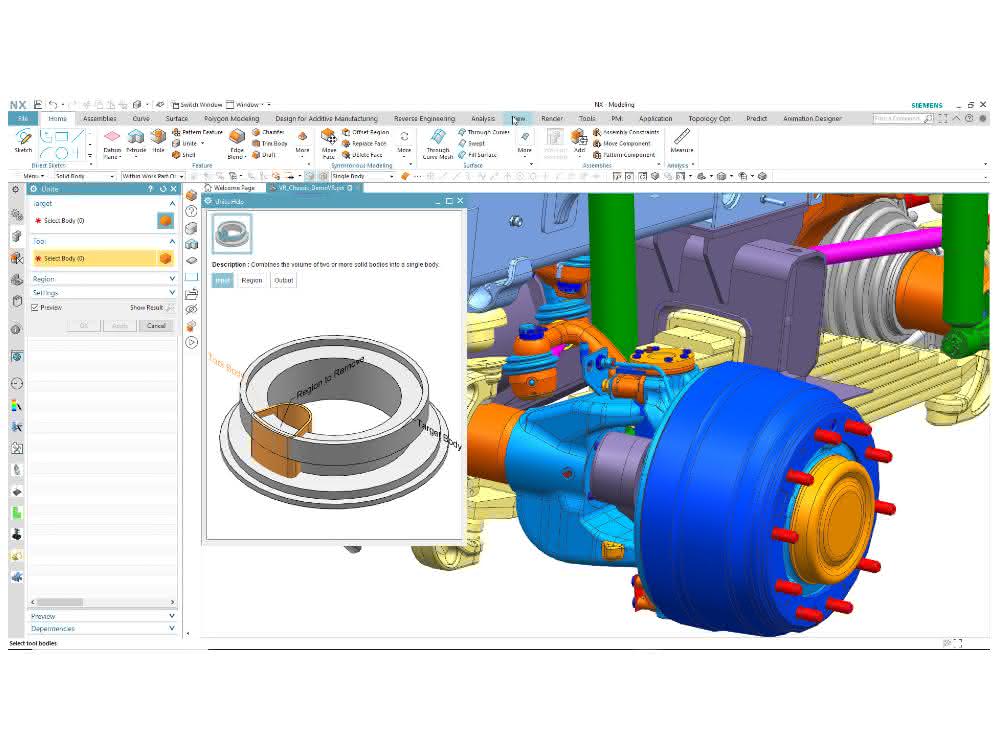Click the Fill Surface command
Screen dimensions: 1000x750
coord(477,155)
